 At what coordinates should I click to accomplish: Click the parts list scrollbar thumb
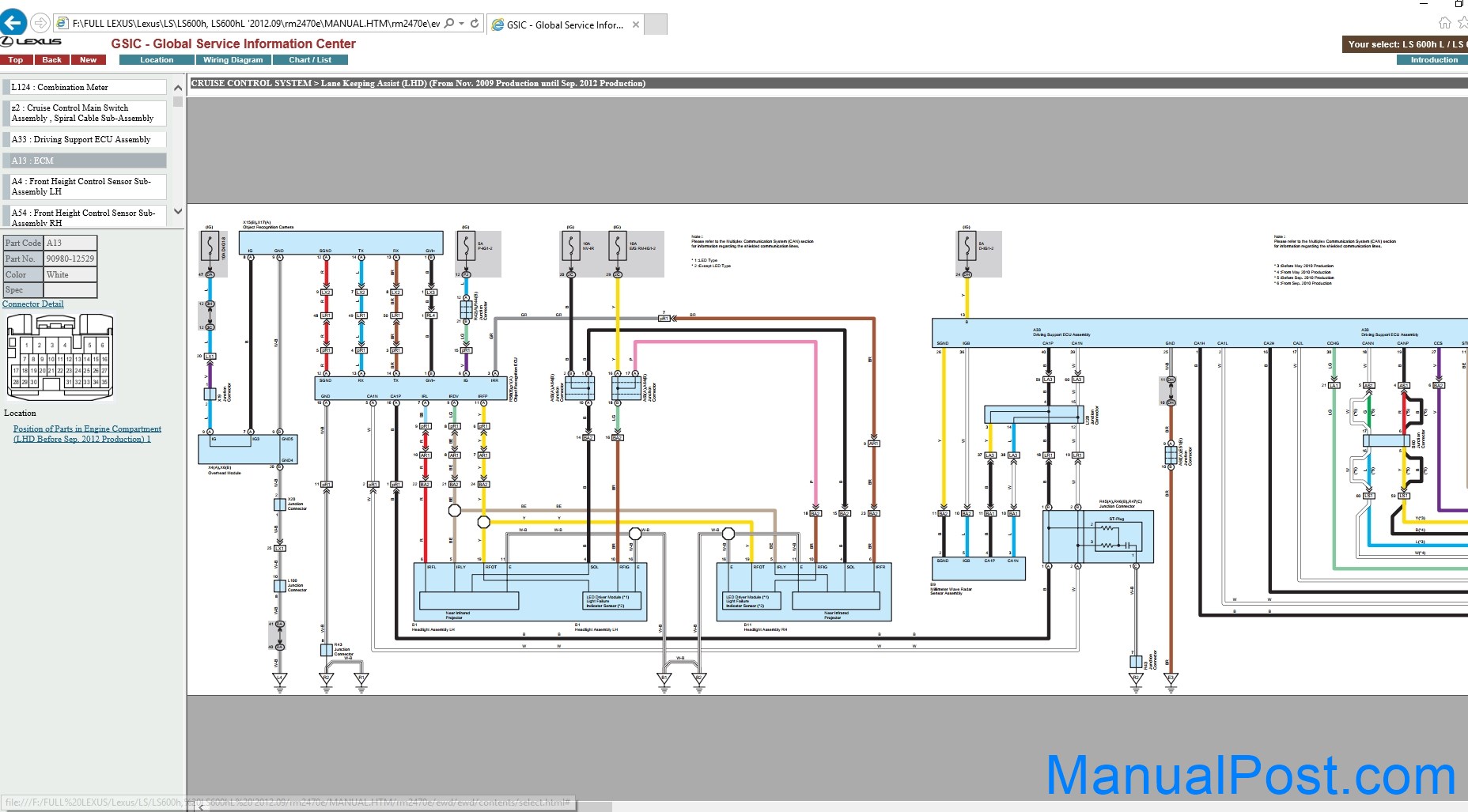click(178, 101)
